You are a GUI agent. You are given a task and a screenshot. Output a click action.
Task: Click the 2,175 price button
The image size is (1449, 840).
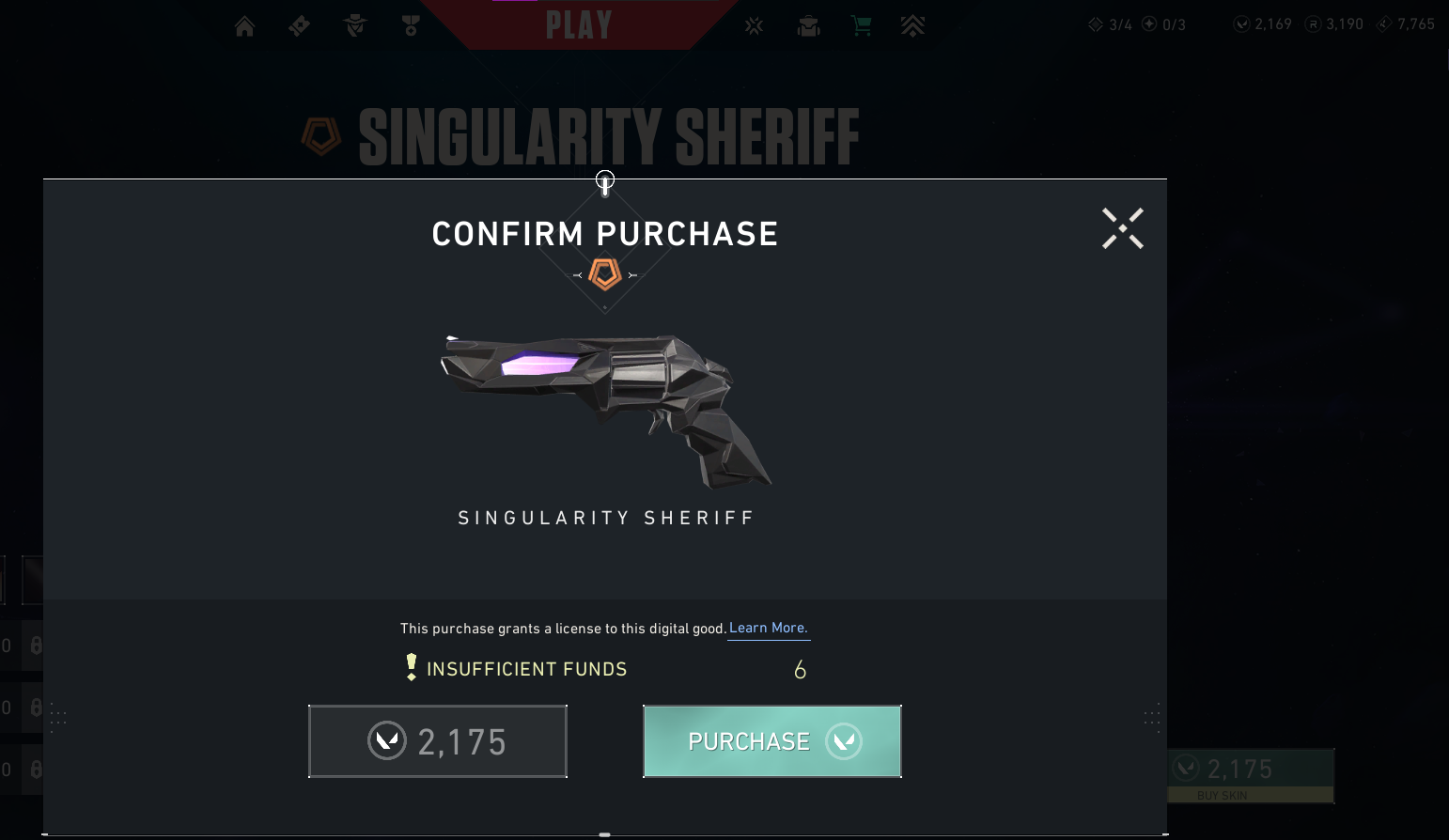click(438, 741)
